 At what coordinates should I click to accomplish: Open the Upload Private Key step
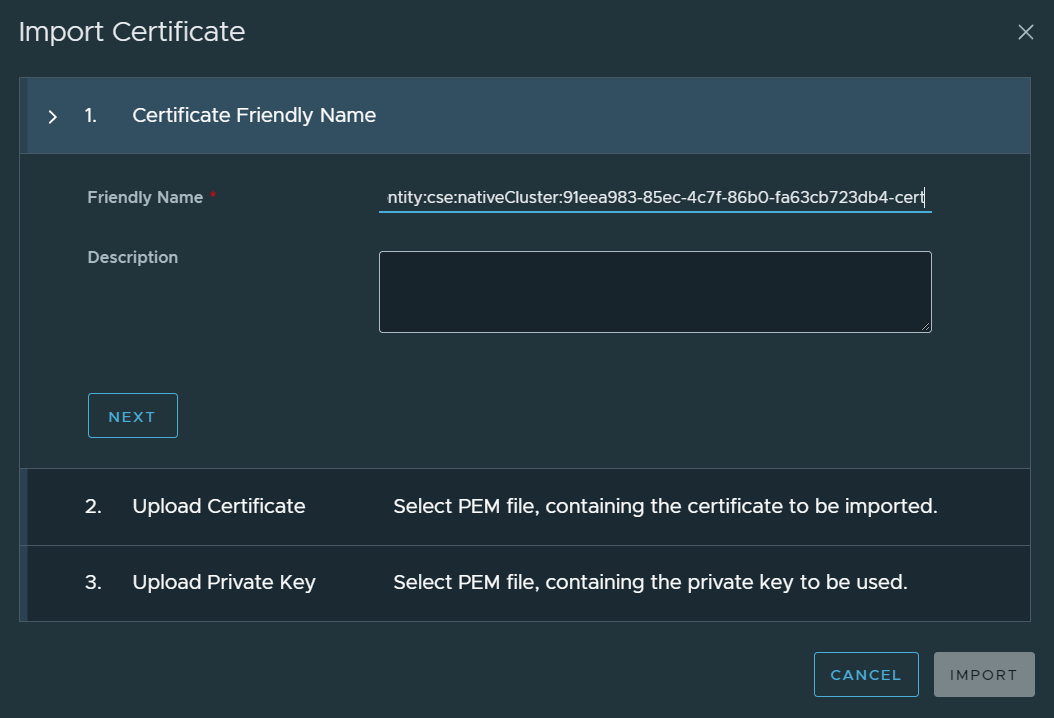(x=223, y=582)
